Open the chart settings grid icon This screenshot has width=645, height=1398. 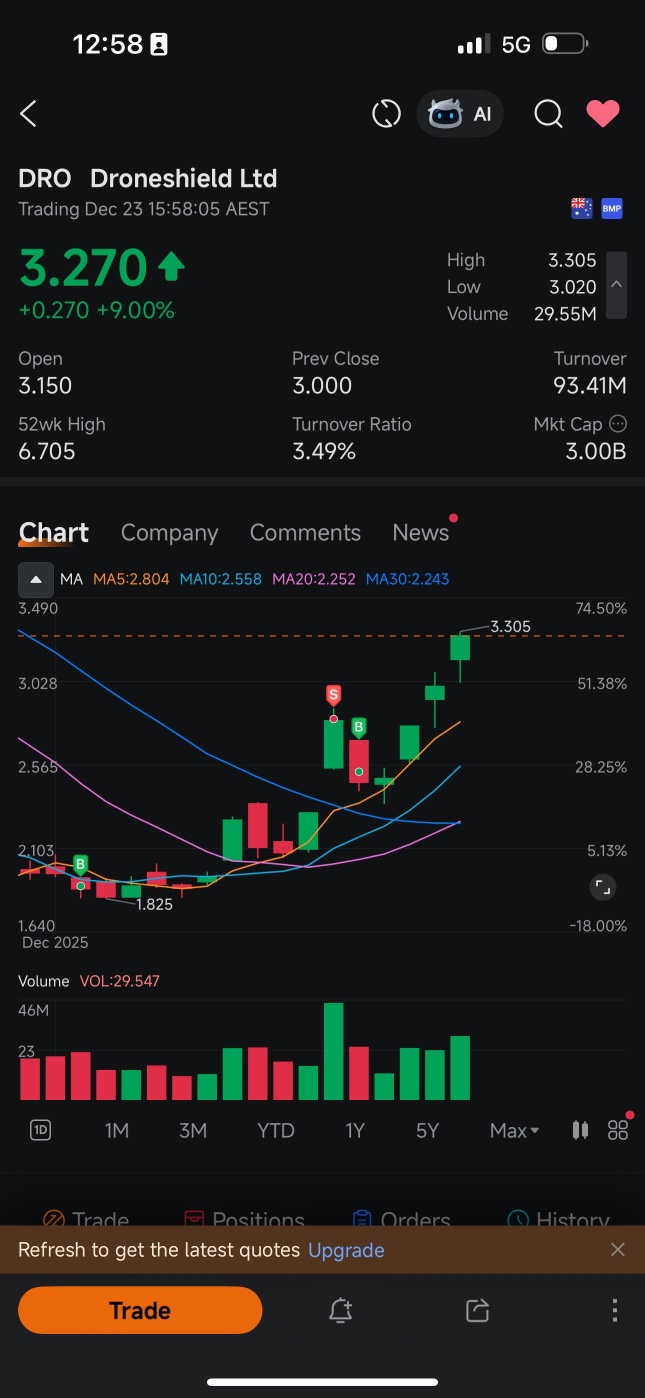tap(618, 1130)
